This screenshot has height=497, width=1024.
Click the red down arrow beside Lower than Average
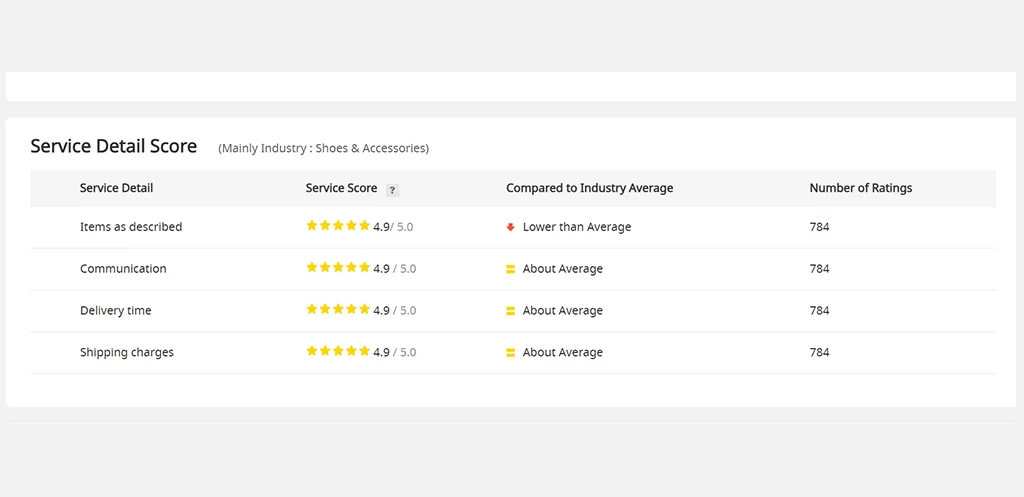pyautogui.click(x=511, y=227)
